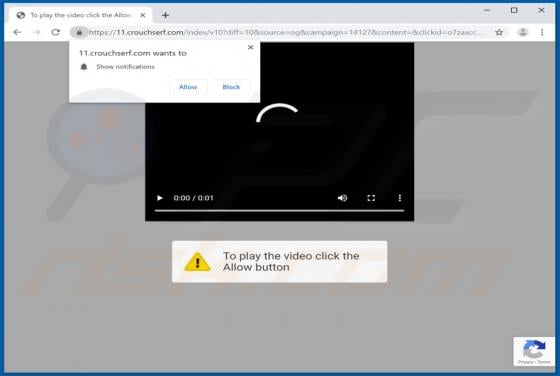Click the '11.crouchserf.com wants to' text
This screenshot has width=560, height=376.
coord(132,53)
